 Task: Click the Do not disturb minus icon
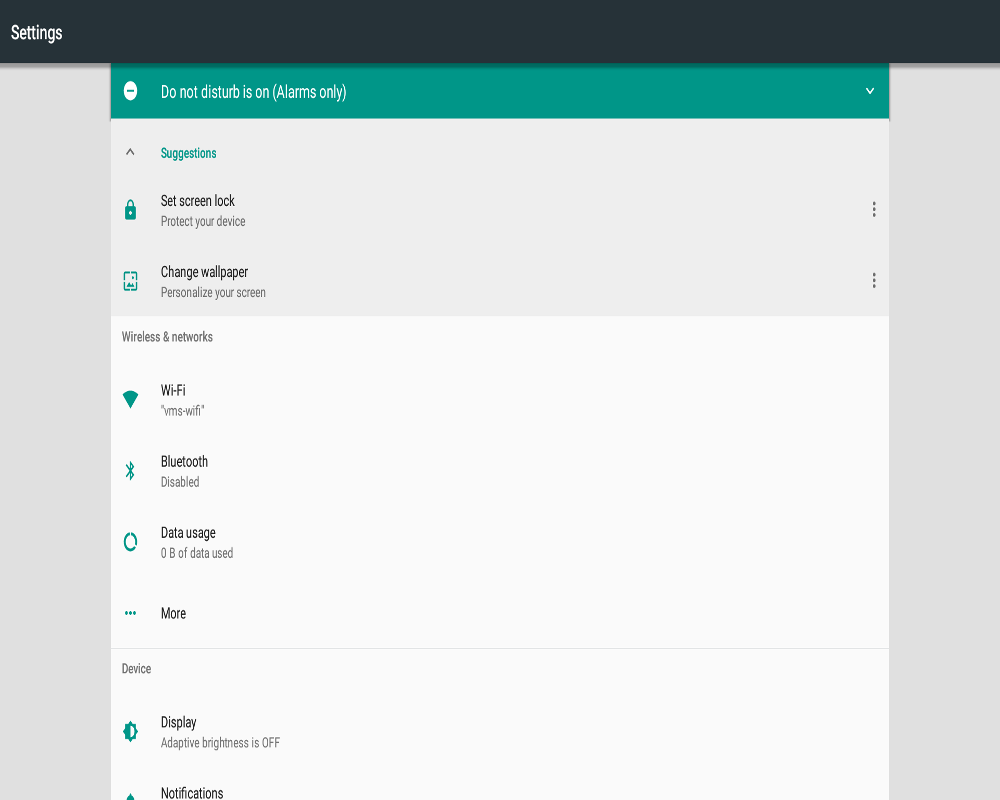130,91
